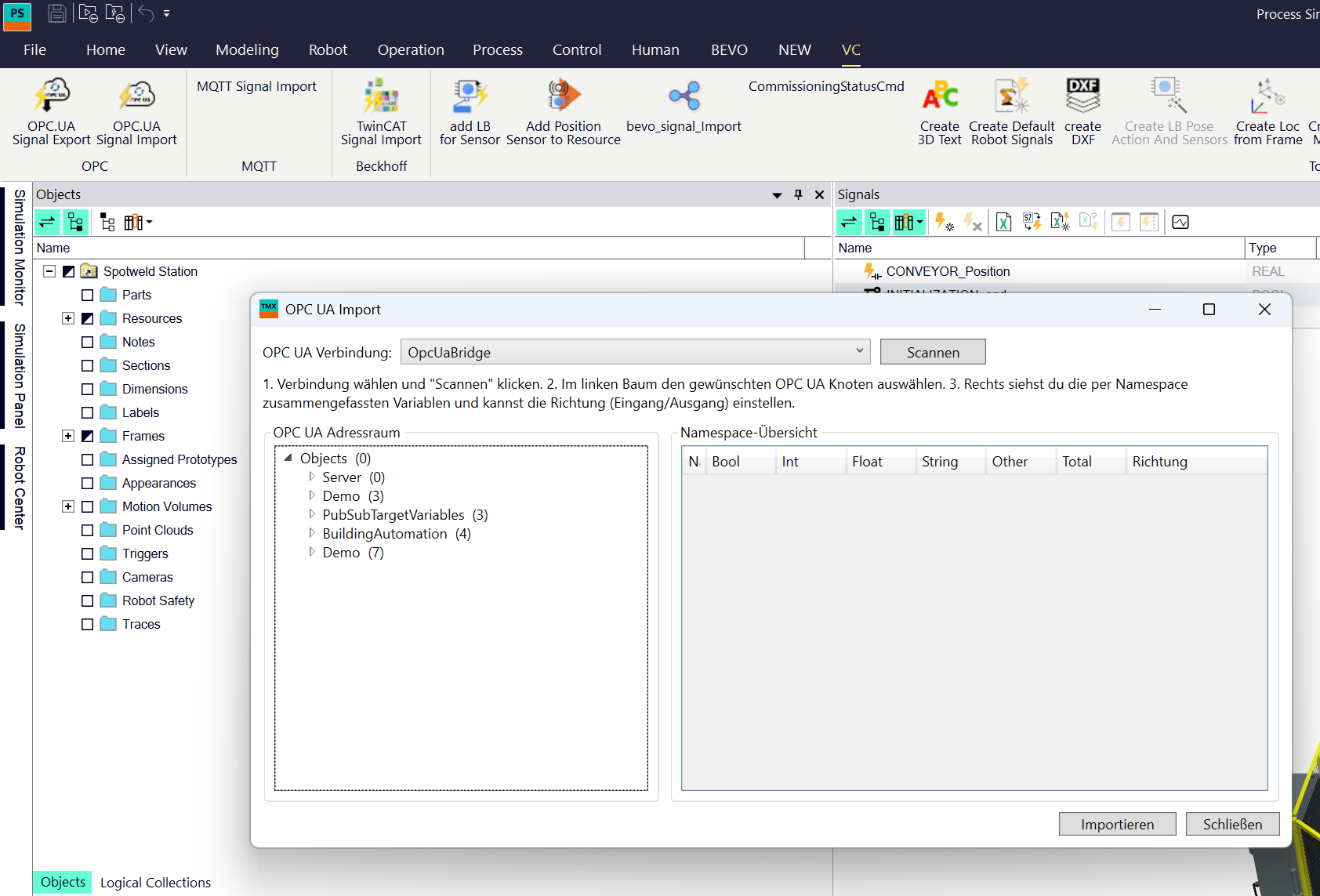Collapse the Spotweld Station tree node

[x=49, y=271]
